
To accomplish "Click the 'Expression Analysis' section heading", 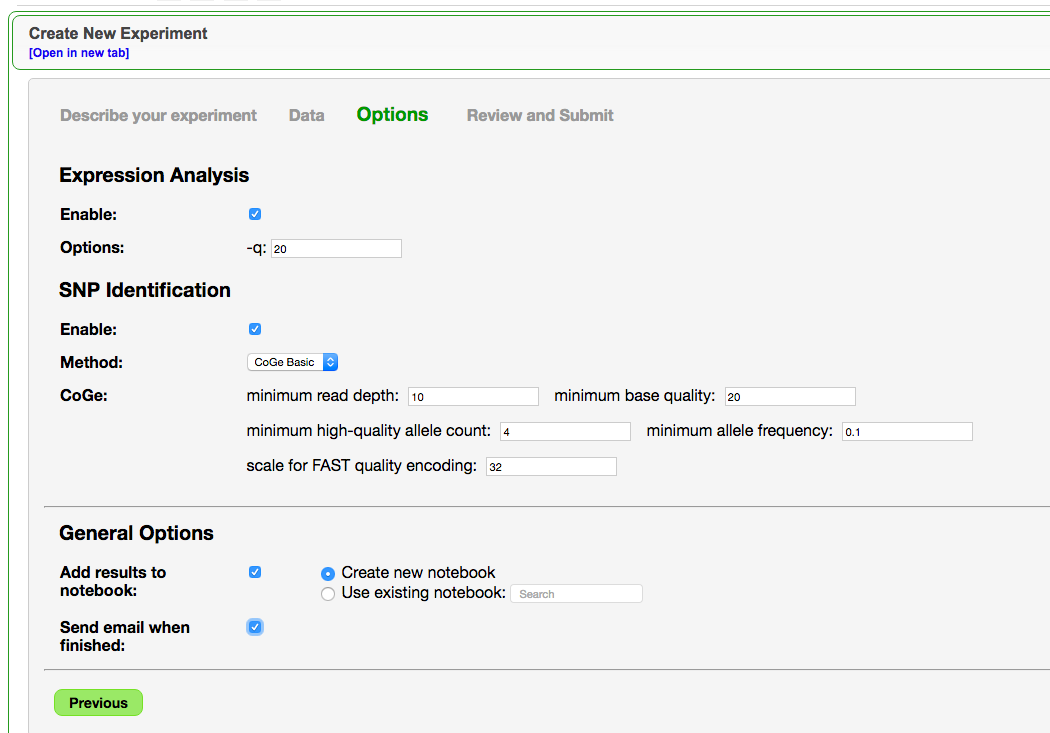I will coord(154,175).
